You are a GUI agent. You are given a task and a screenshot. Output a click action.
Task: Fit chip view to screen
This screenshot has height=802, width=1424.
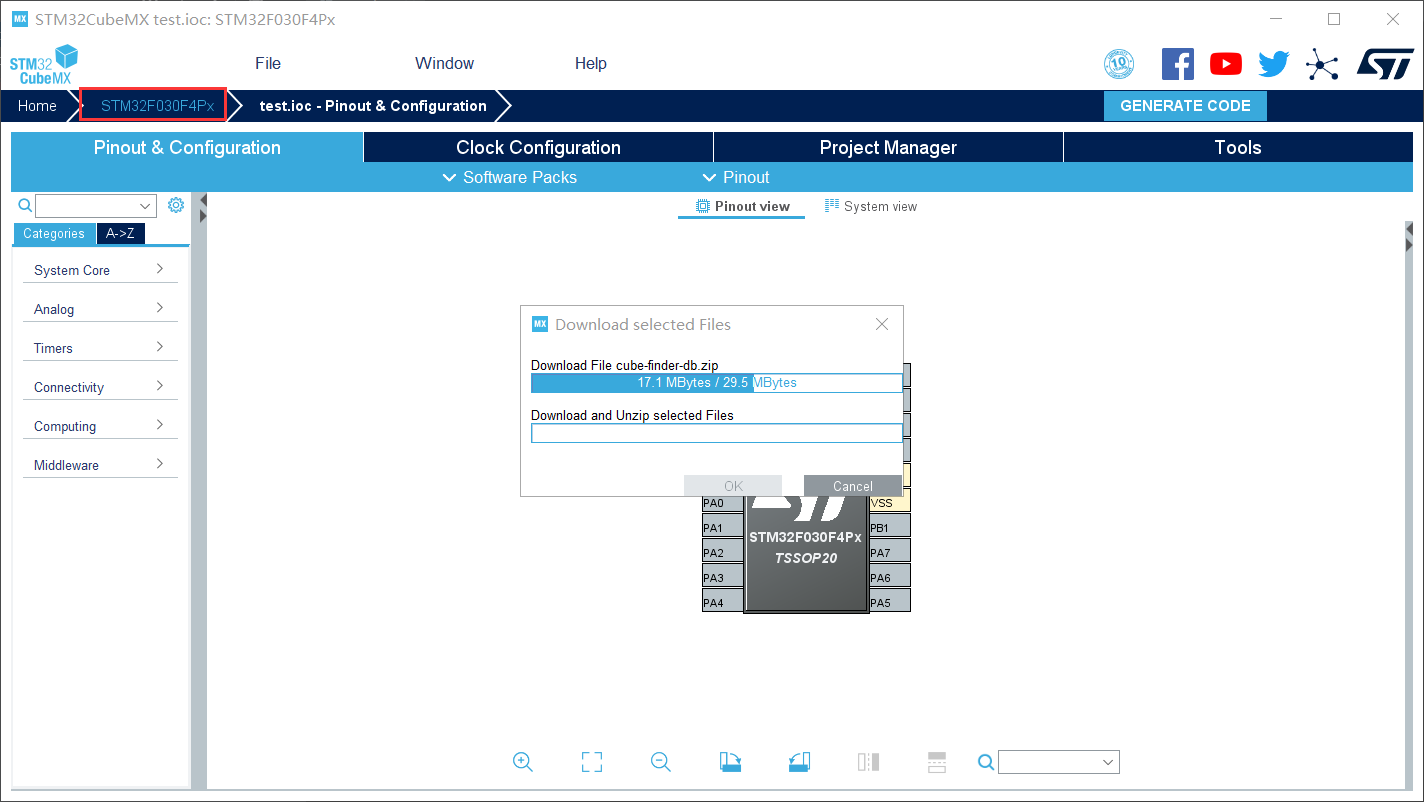coord(592,762)
